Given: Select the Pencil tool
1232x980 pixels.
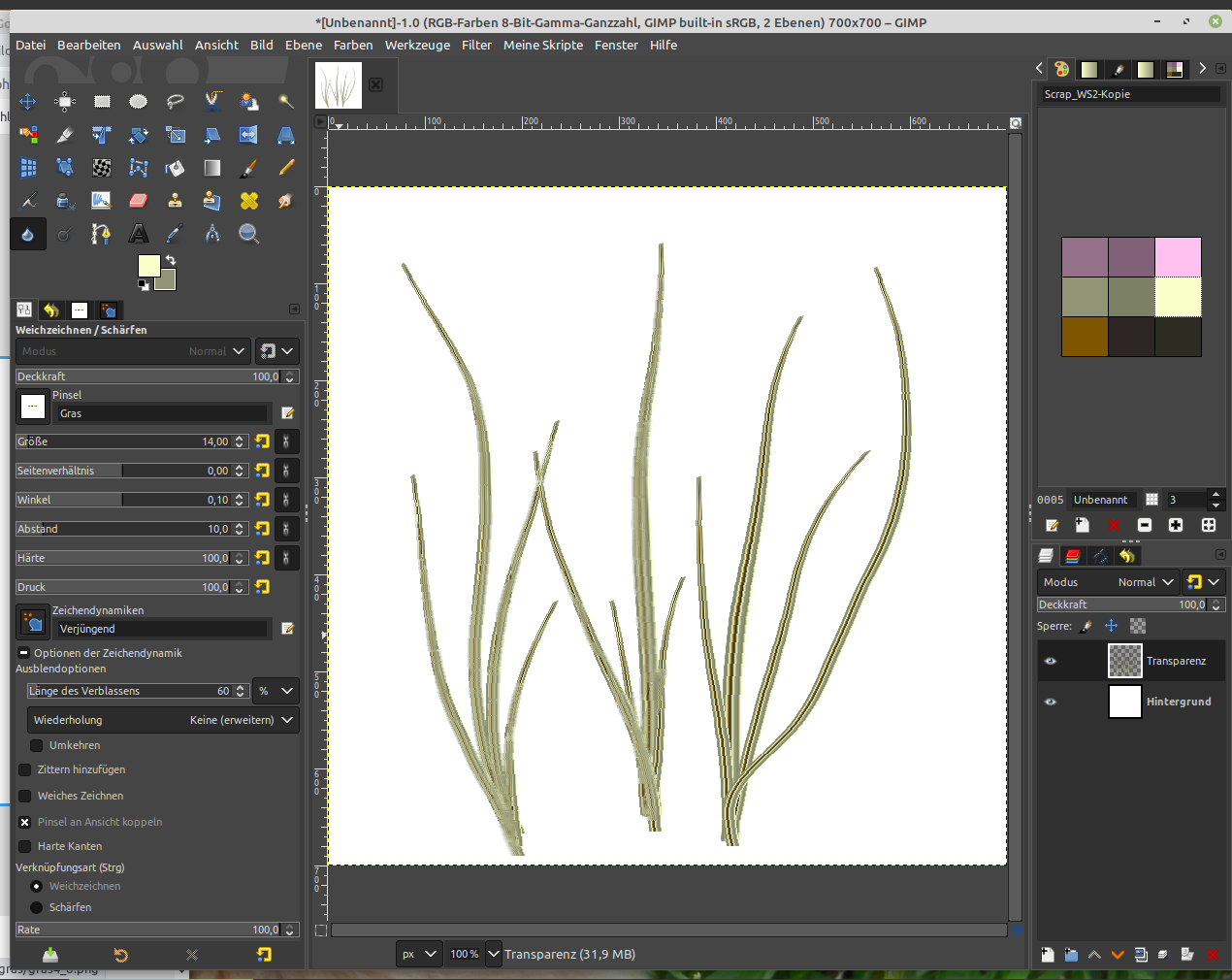Looking at the screenshot, I should pyautogui.click(x=286, y=168).
